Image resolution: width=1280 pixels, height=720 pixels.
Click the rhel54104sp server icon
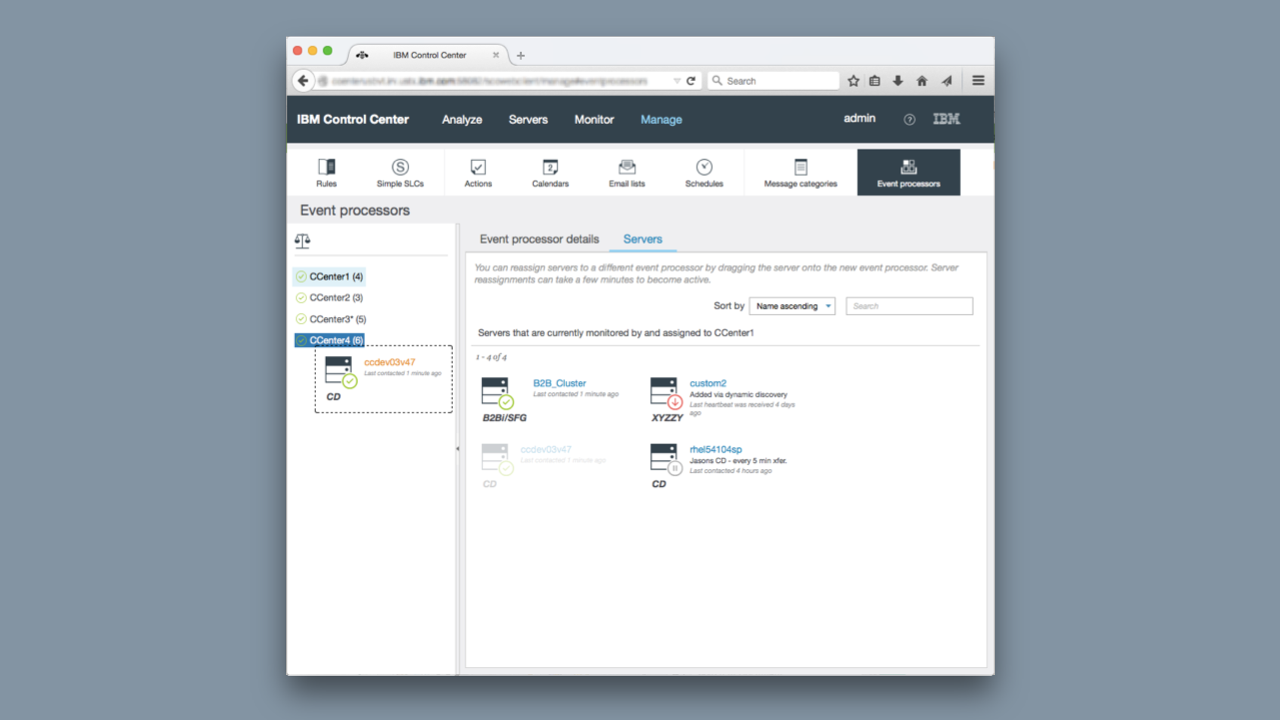coord(666,459)
